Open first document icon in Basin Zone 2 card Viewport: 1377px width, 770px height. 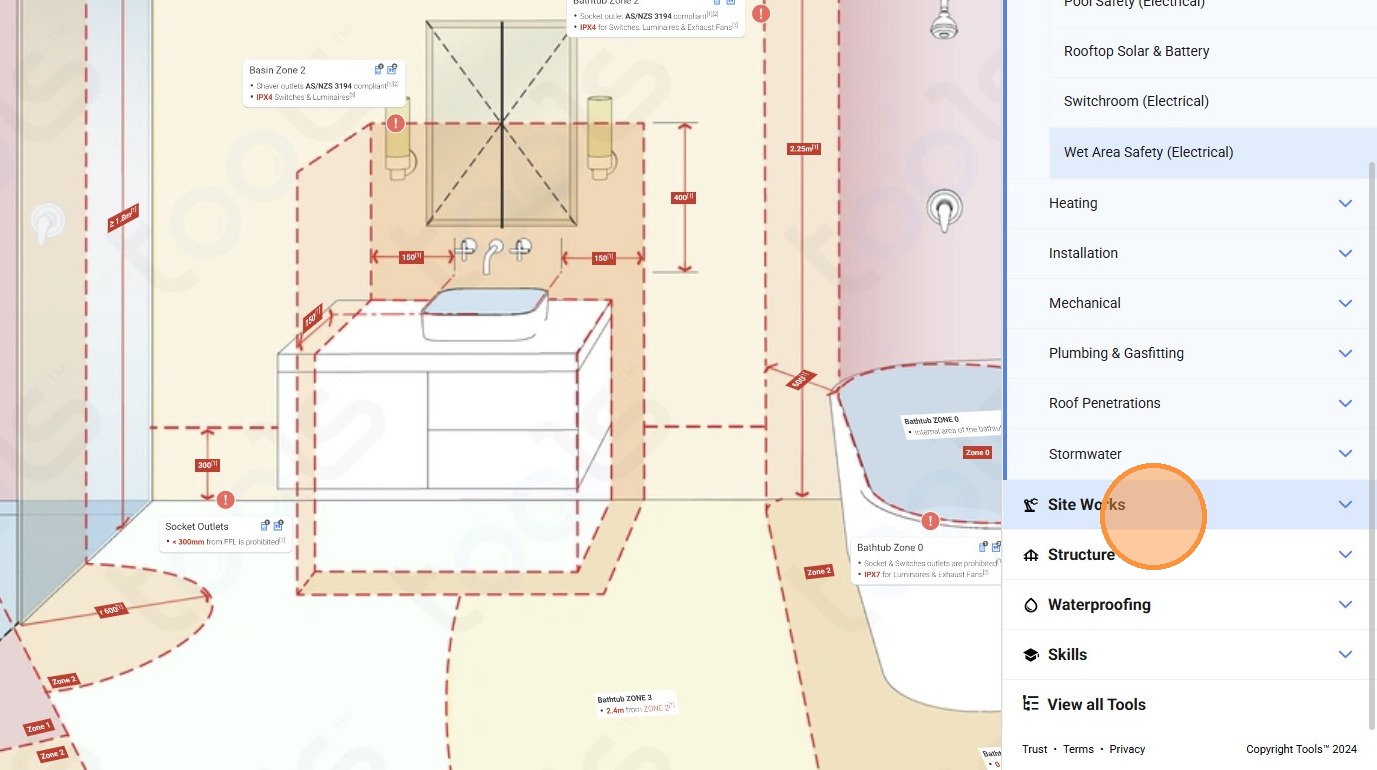tap(379, 69)
